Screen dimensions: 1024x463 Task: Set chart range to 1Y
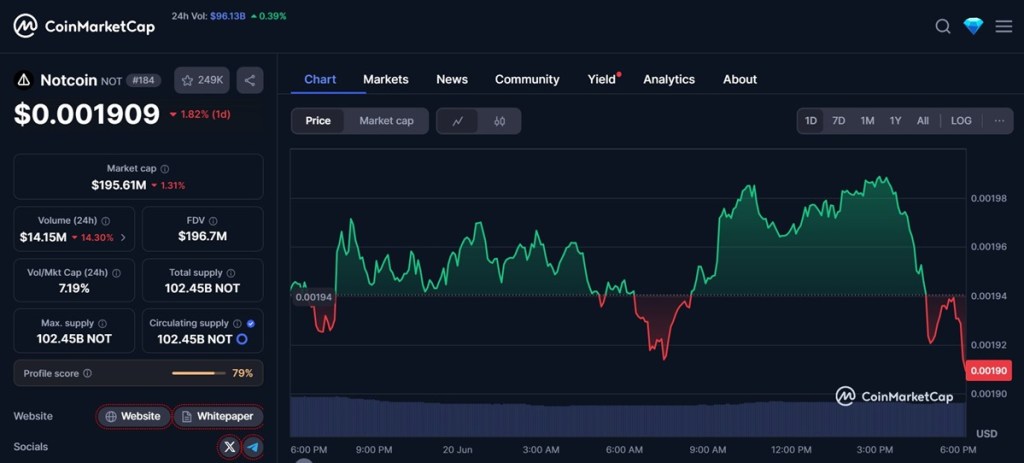click(895, 121)
